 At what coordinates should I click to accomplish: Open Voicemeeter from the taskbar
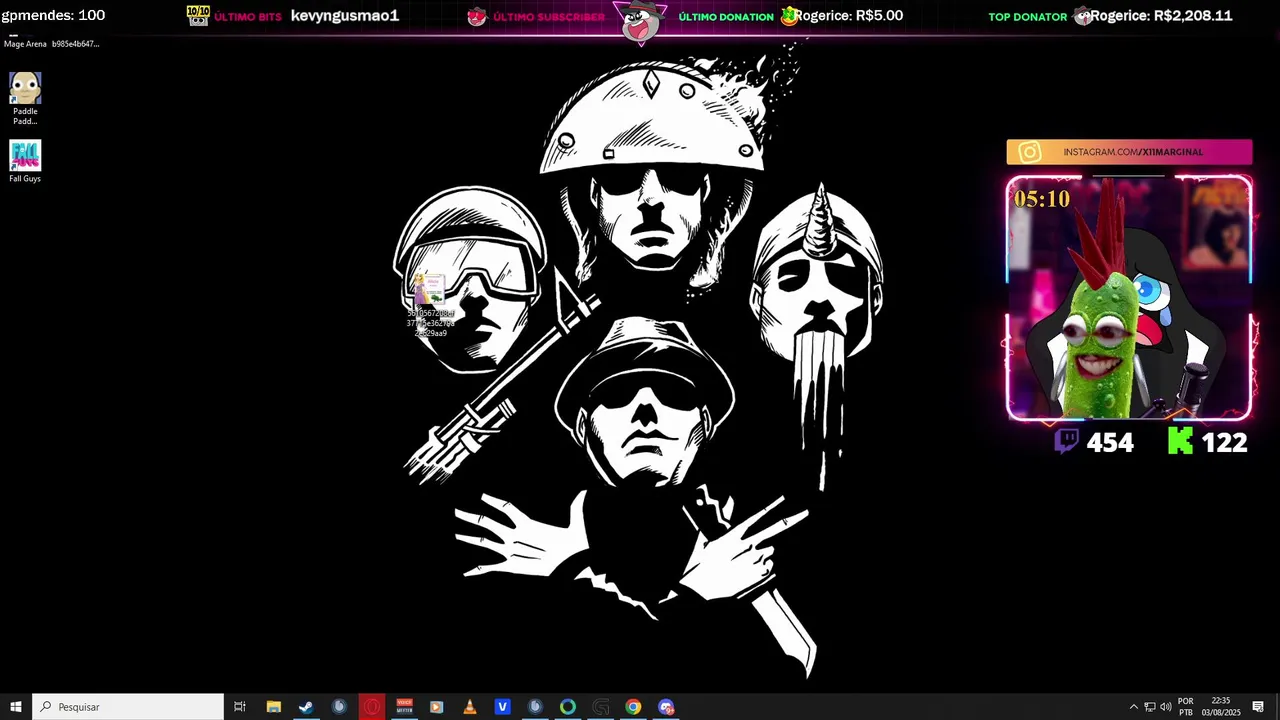[x=404, y=707]
